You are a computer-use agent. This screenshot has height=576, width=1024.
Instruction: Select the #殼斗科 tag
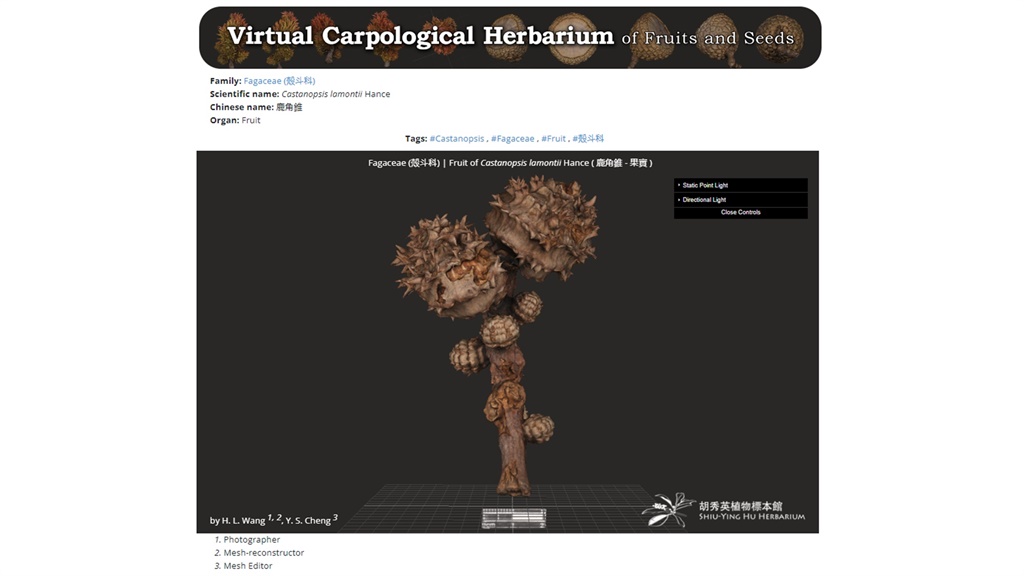(588, 139)
